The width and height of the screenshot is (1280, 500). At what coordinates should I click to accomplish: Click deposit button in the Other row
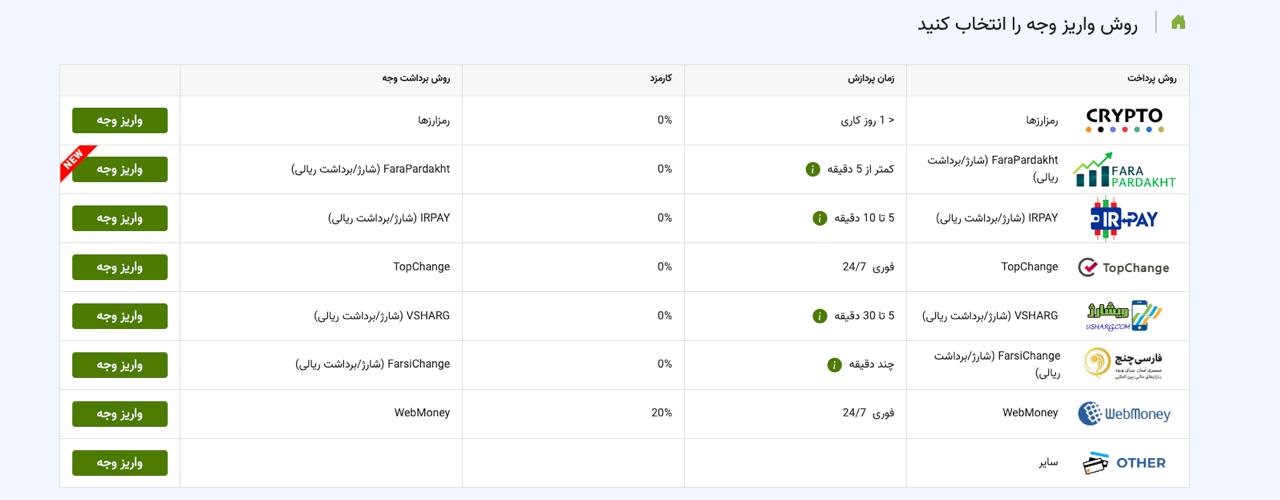pos(120,463)
